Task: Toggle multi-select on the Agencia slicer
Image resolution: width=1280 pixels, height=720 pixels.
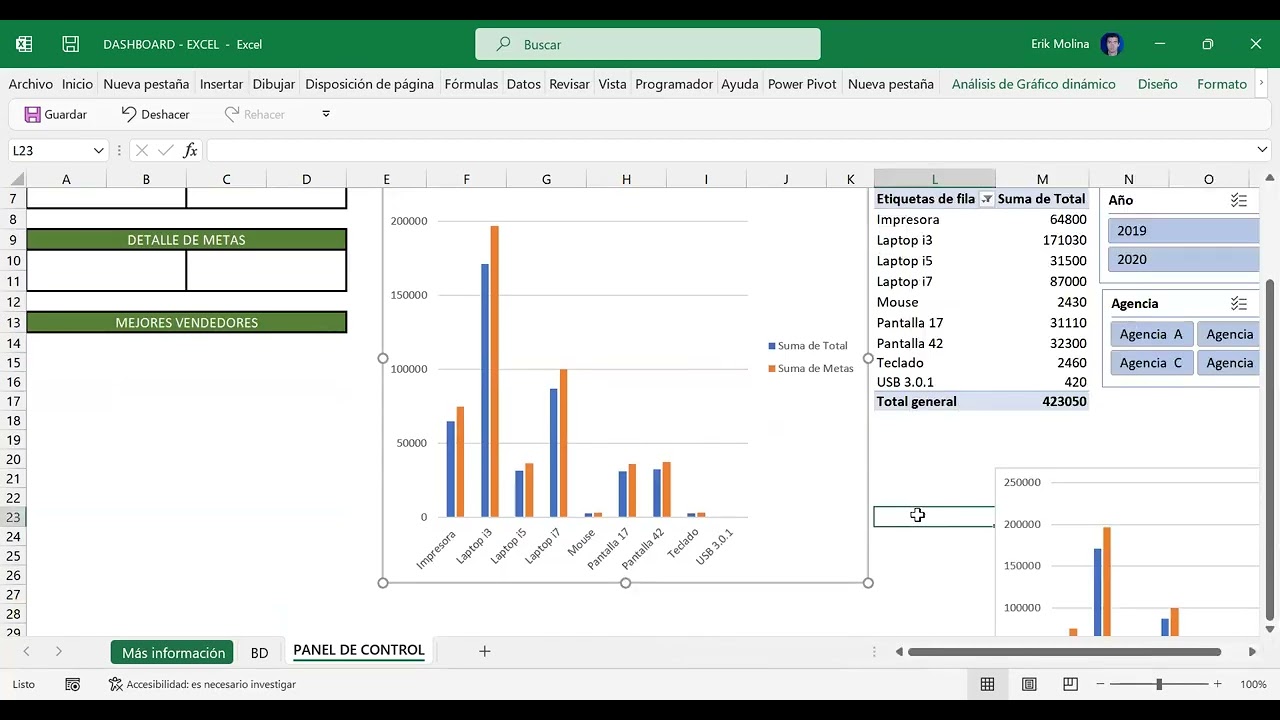Action: point(1238,303)
